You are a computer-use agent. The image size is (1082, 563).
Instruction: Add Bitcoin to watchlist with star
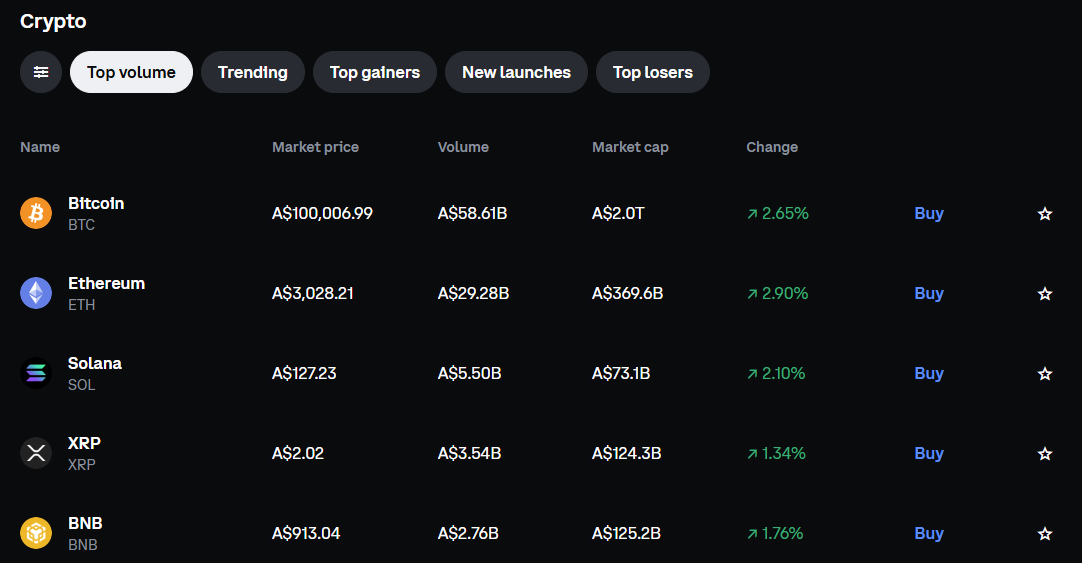pyautogui.click(x=1045, y=213)
